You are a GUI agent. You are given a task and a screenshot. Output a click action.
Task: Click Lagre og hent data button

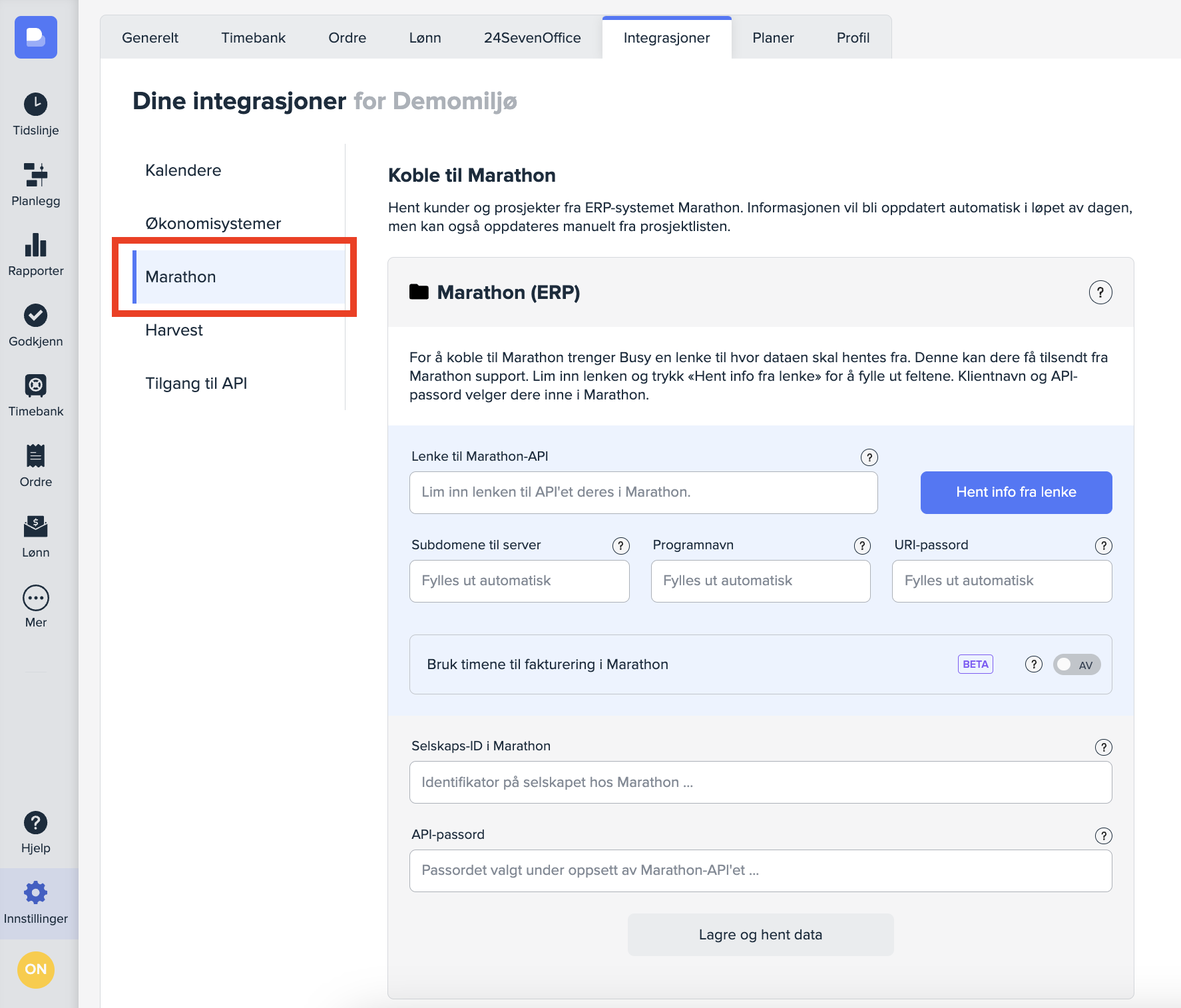760,935
